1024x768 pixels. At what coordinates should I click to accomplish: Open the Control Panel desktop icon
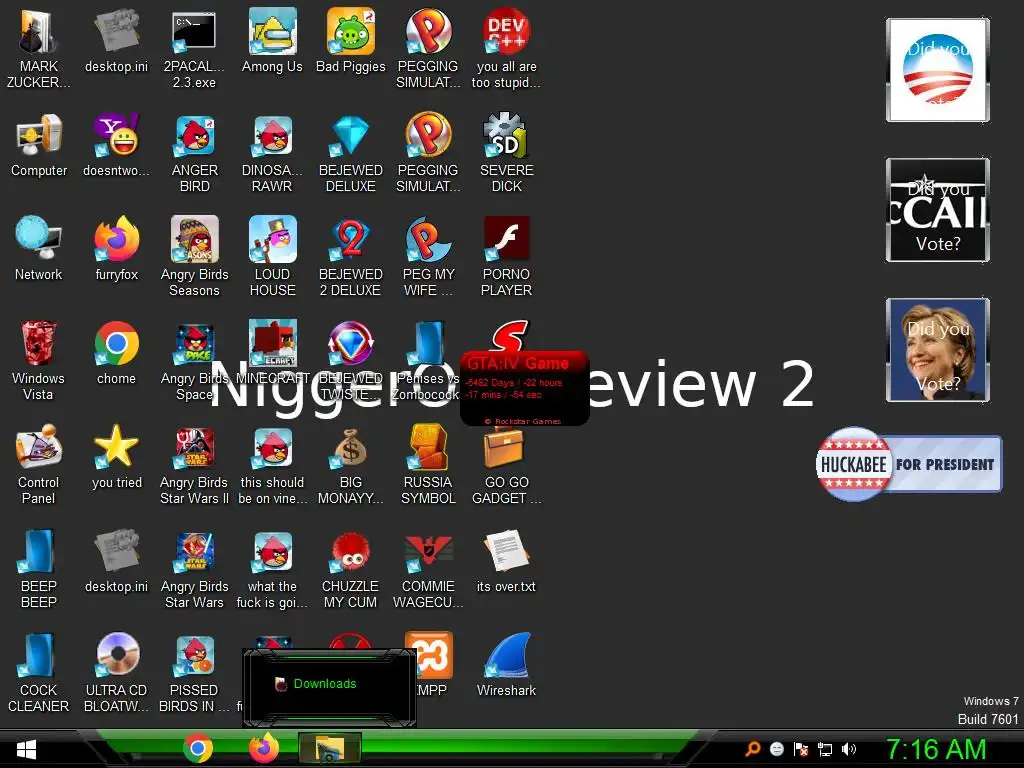point(39,464)
